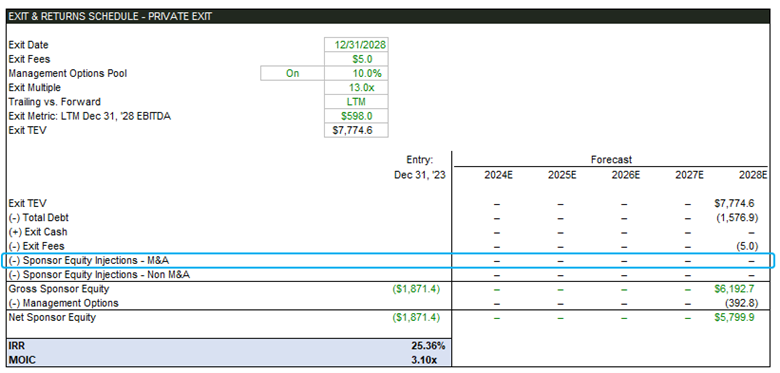Click the Exit Metric LTM EBITDA label
The width and height of the screenshot is (780, 373).
click(x=90, y=116)
